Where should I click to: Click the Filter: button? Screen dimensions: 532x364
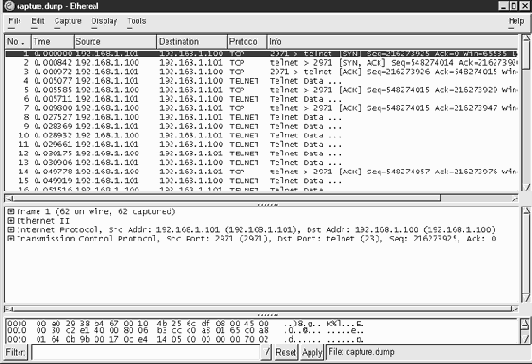15,352
